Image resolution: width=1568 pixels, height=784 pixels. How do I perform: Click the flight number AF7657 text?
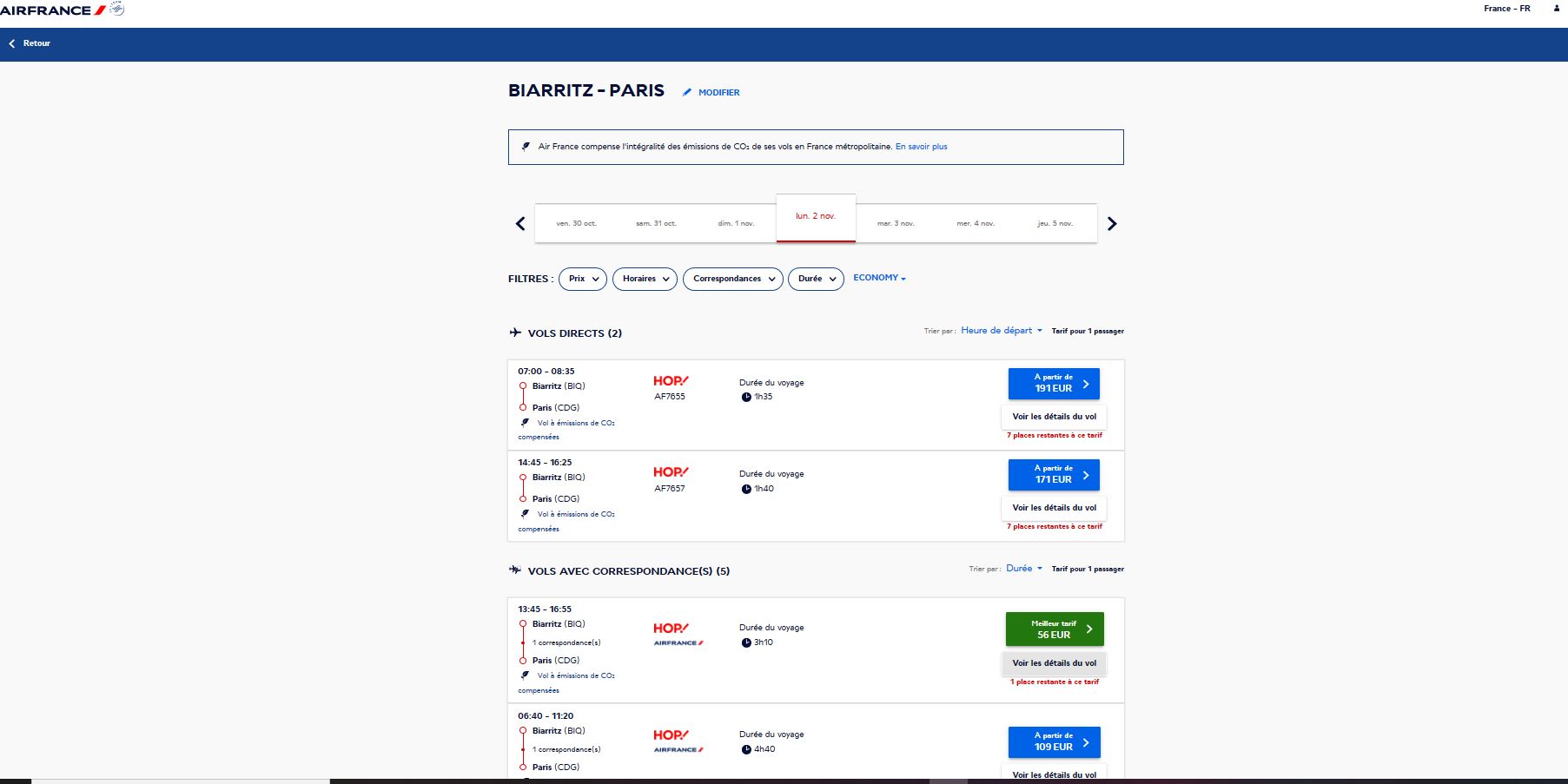point(670,489)
